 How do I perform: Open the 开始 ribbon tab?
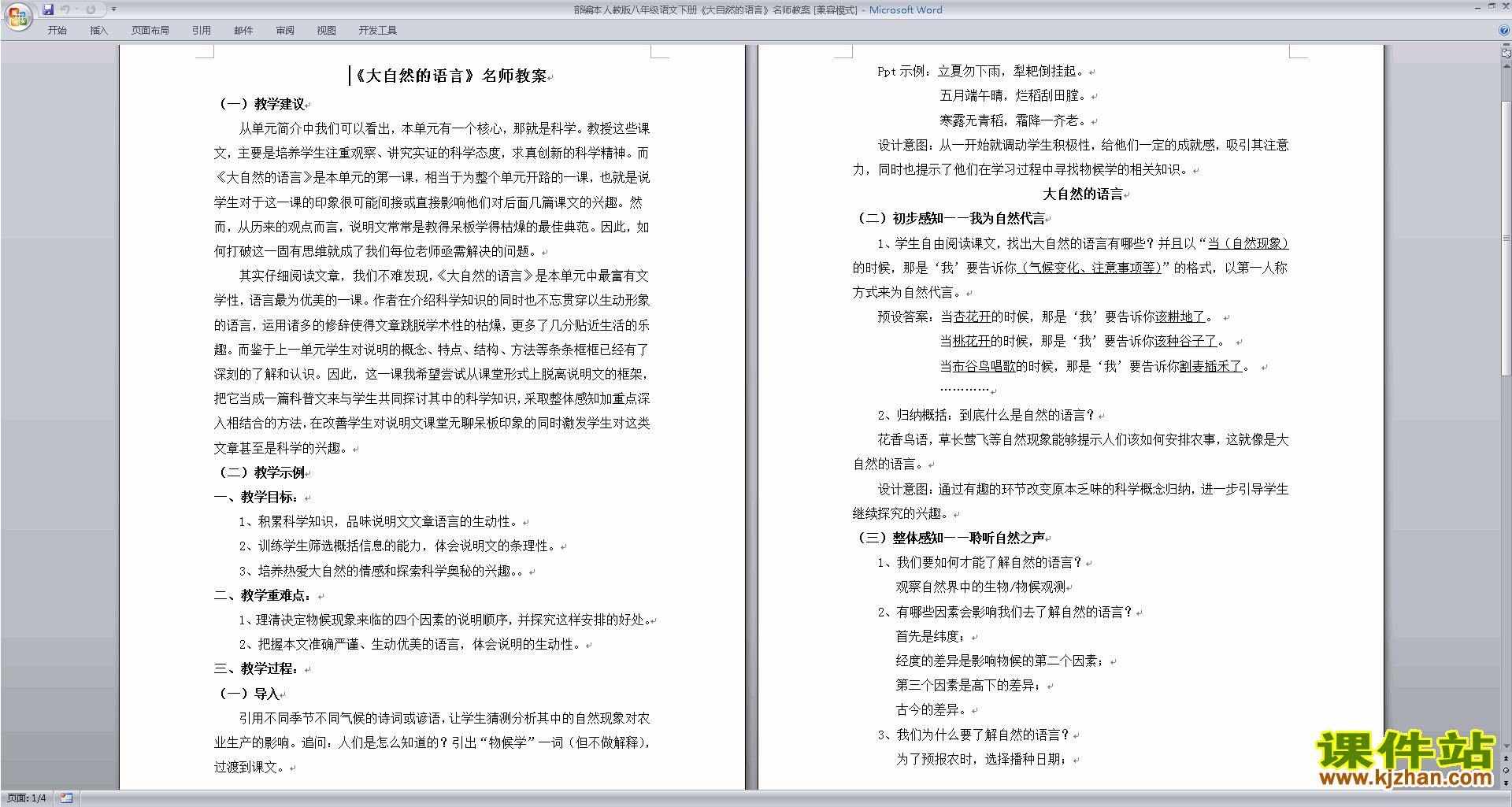pyautogui.click(x=57, y=31)
